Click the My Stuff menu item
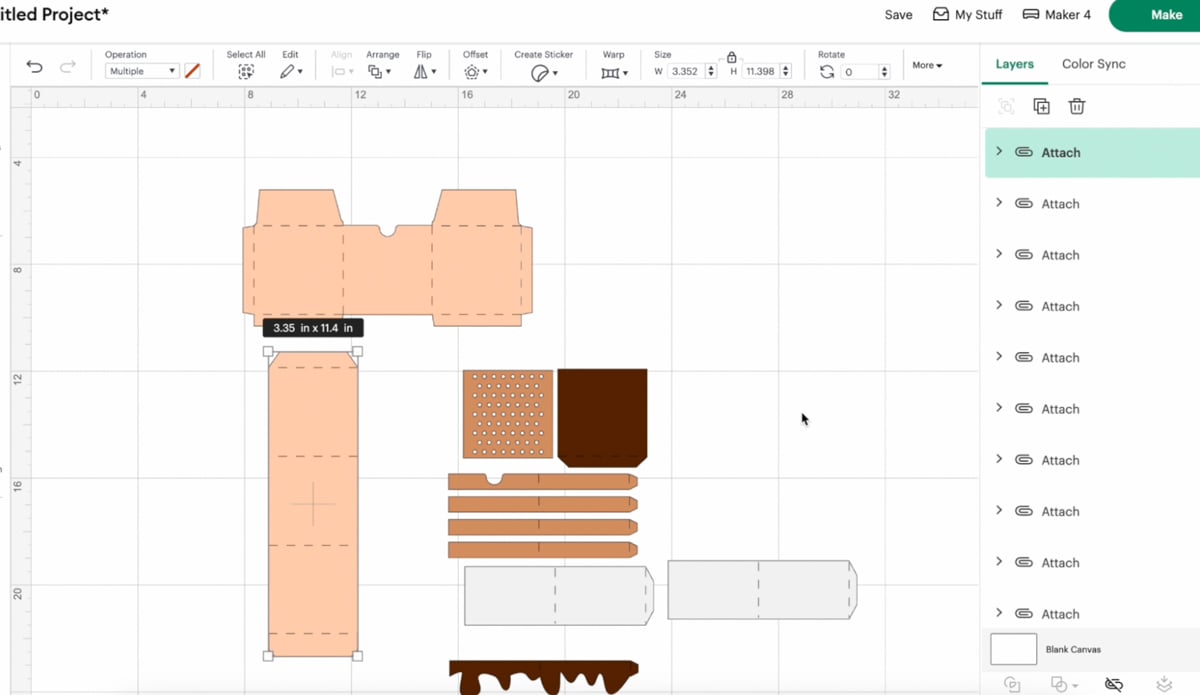The height and width of the screenshot is (695, 1200). tap(967, 14)
